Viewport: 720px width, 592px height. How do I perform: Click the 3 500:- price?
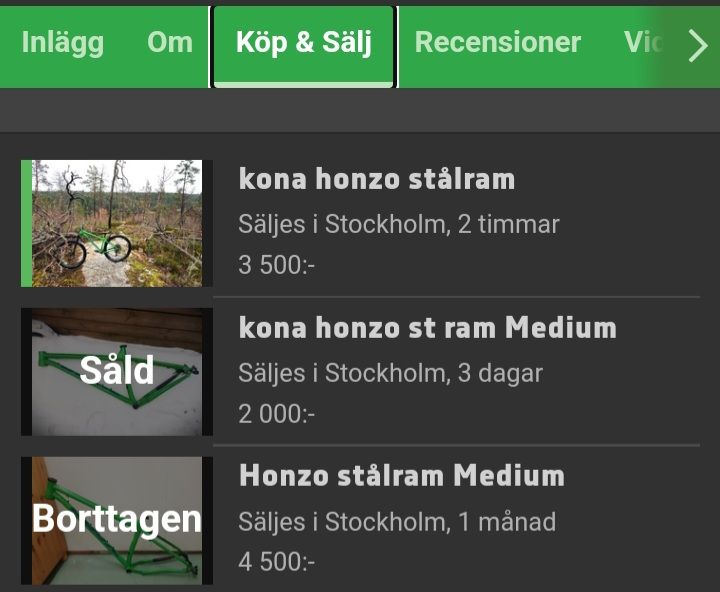277,265
